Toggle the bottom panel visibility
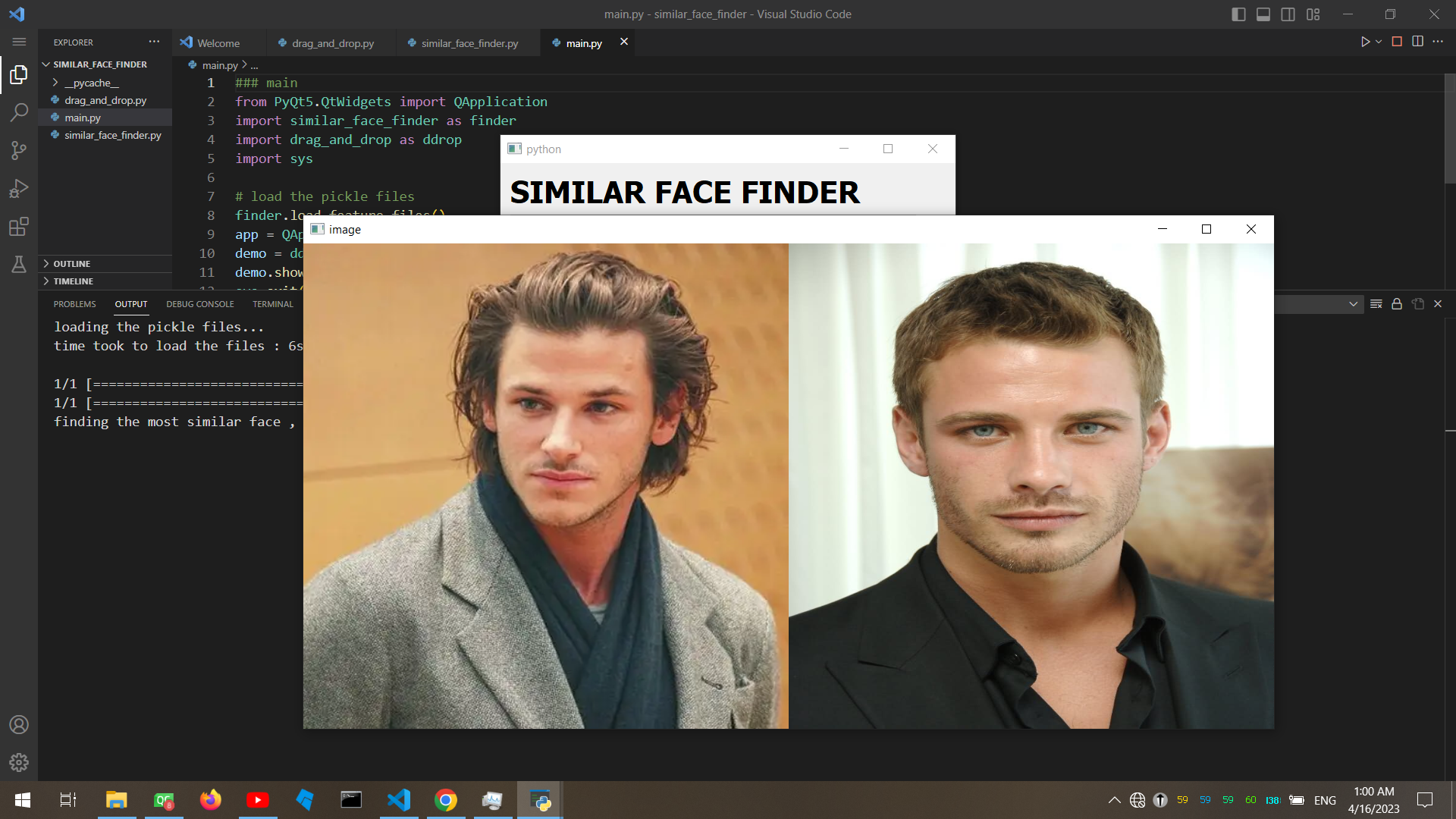 click(x=1263, y=14)
